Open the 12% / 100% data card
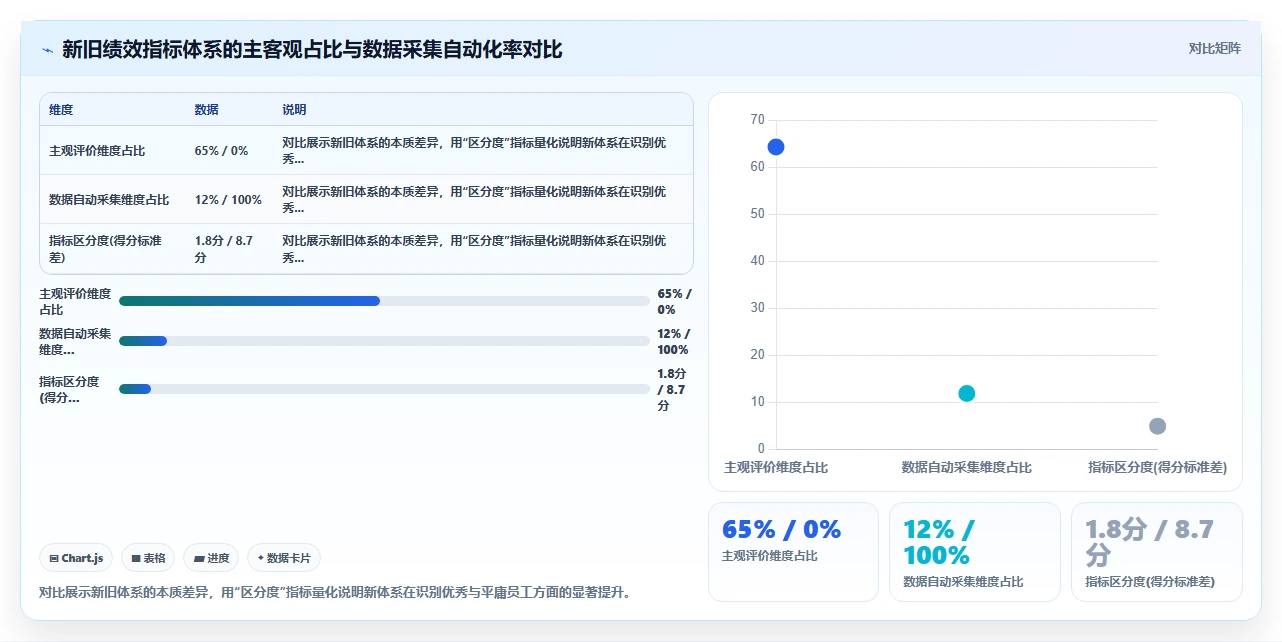 coord(975,552)
